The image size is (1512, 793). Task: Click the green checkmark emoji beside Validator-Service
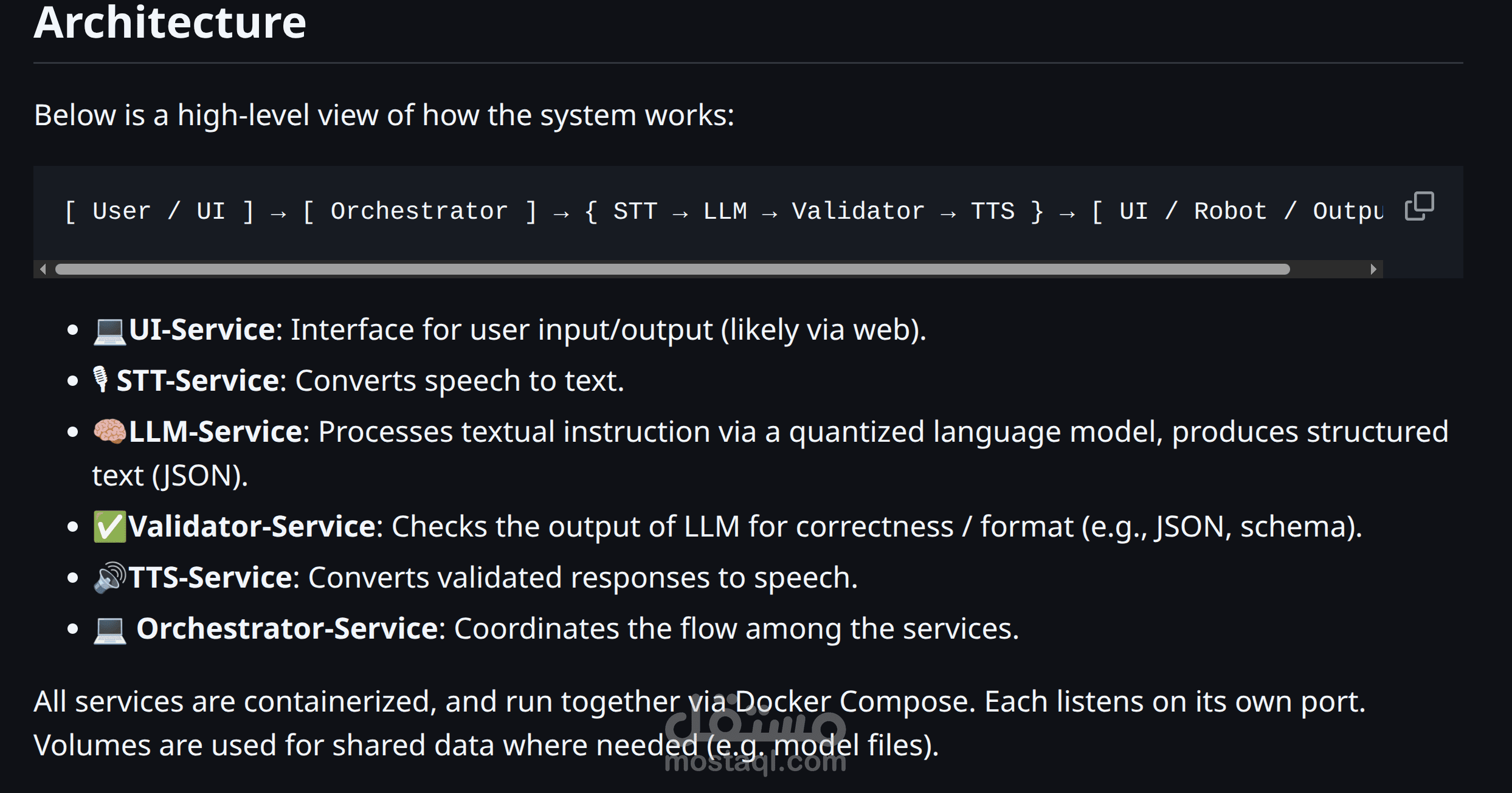(x=109, y=526)
